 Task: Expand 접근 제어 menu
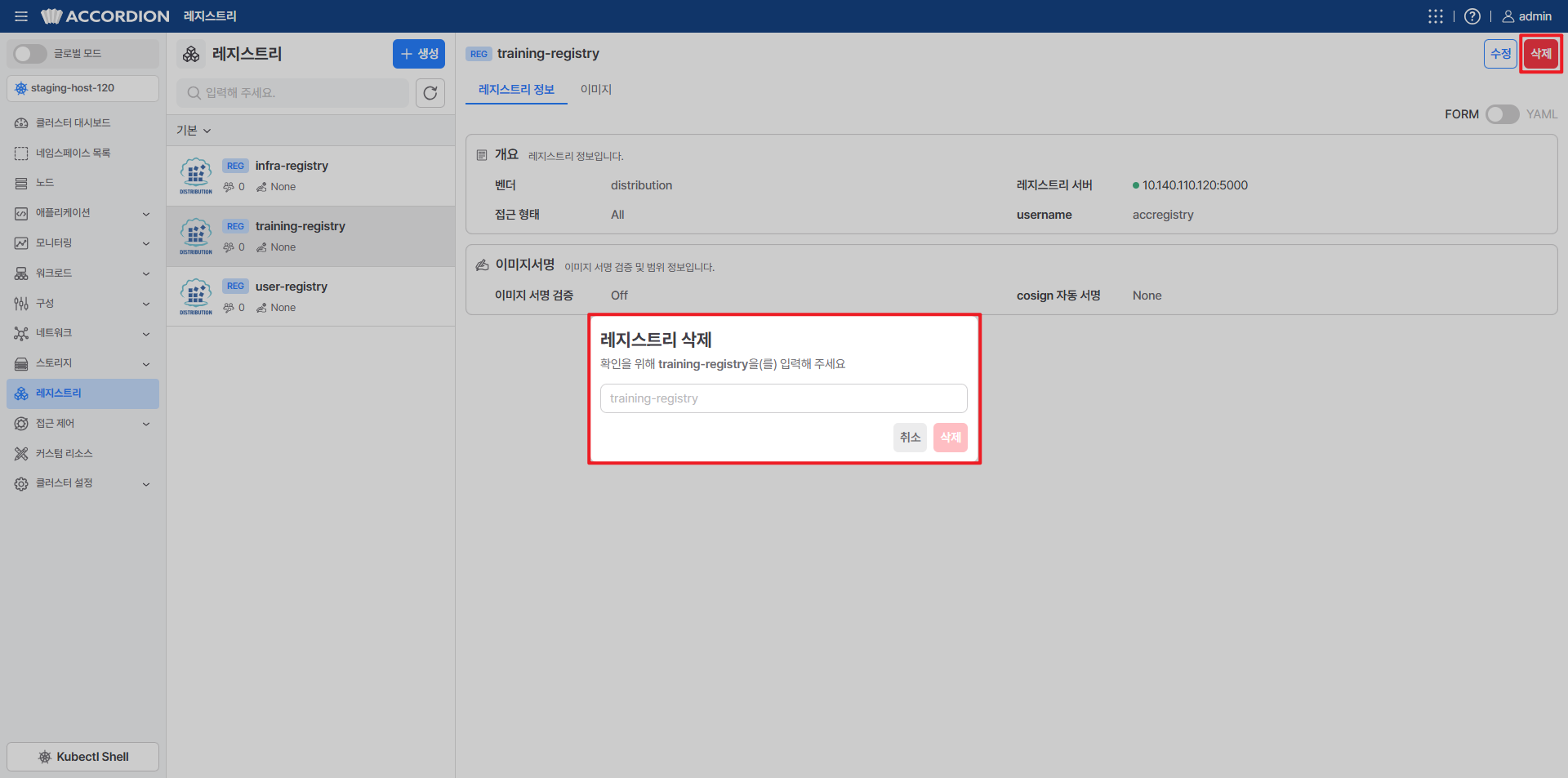[x=82, y=424]
